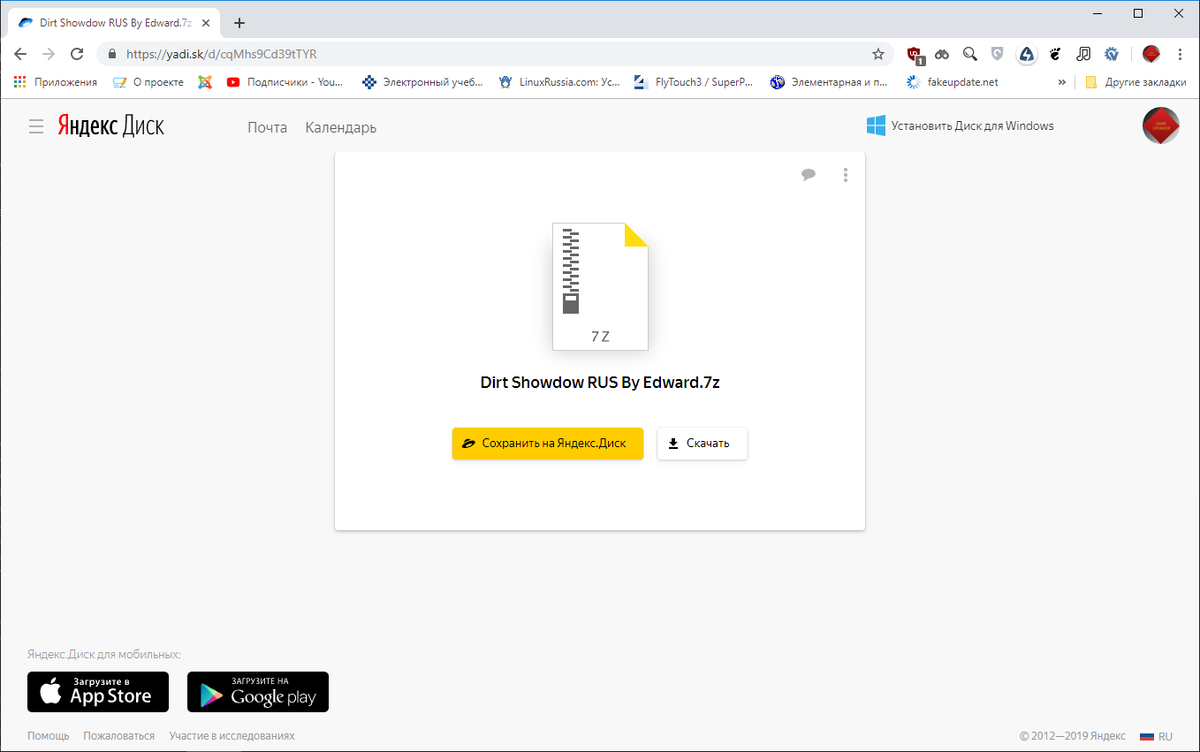Click the 7Z archive file thumbnail
The height and width of the screenshot is (752, 1200).
(x=600, y=286)
